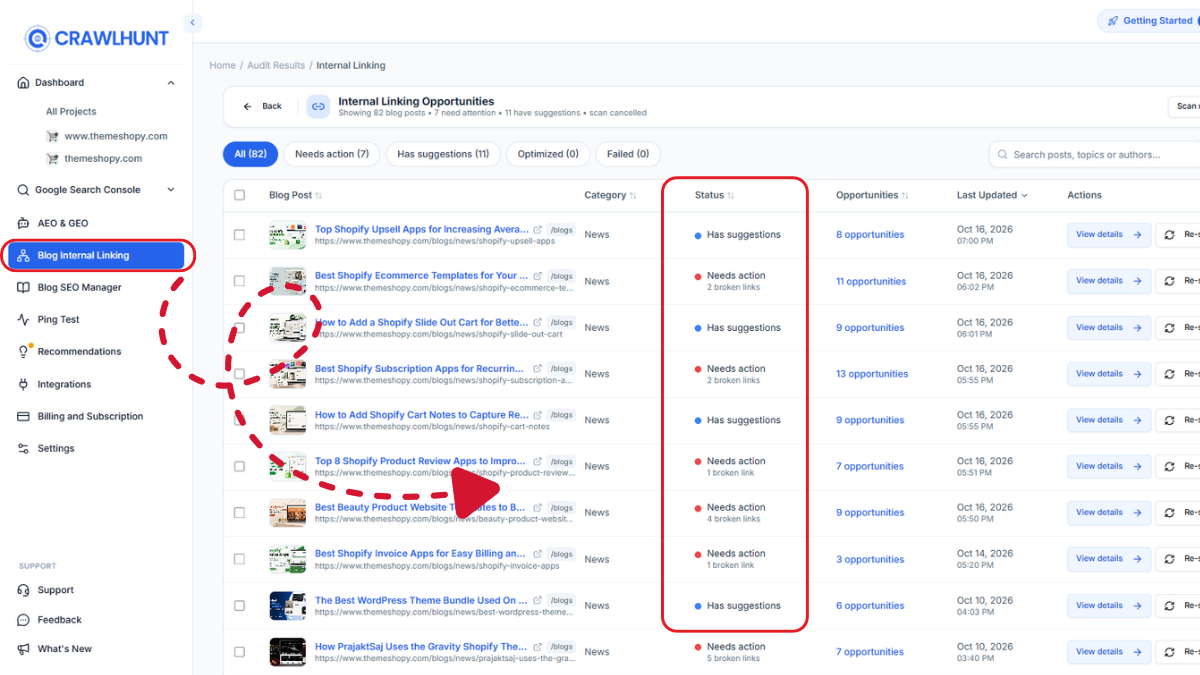Click the search magnifier icon in search box
The image size is (1200, 675).
point(1002,155)
